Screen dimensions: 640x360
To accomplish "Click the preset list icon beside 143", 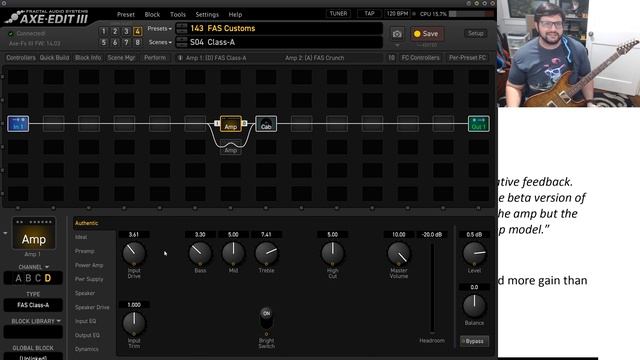I will click(182, 29).
